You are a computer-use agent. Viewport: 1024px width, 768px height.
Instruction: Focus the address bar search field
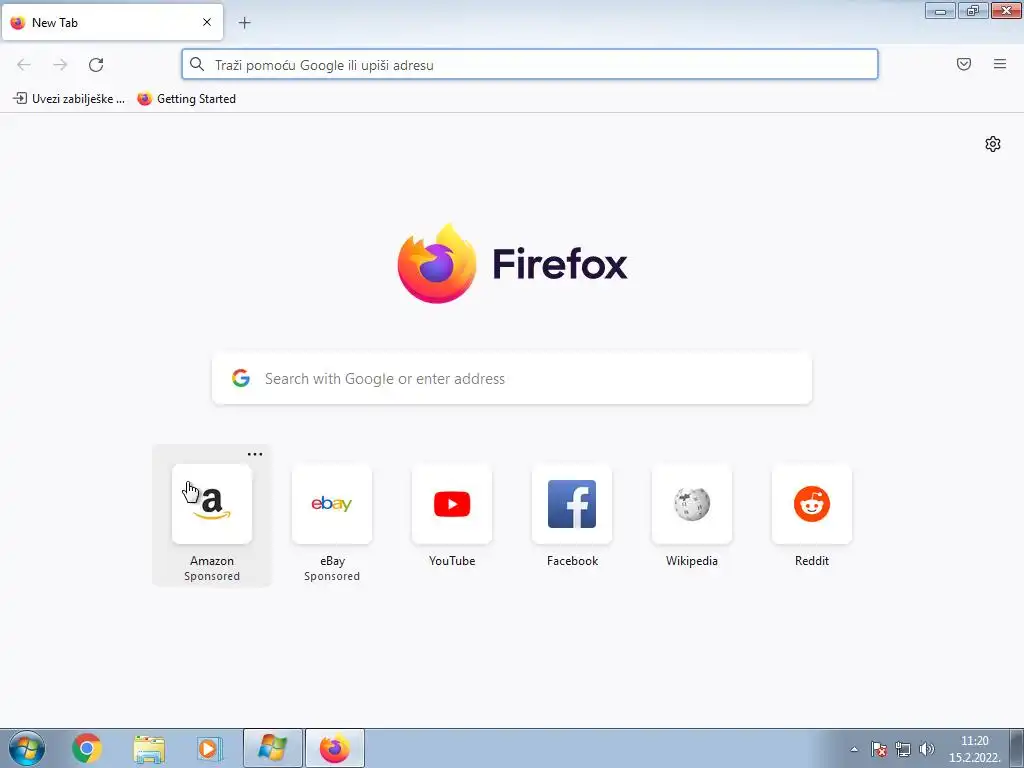point(530,64)
